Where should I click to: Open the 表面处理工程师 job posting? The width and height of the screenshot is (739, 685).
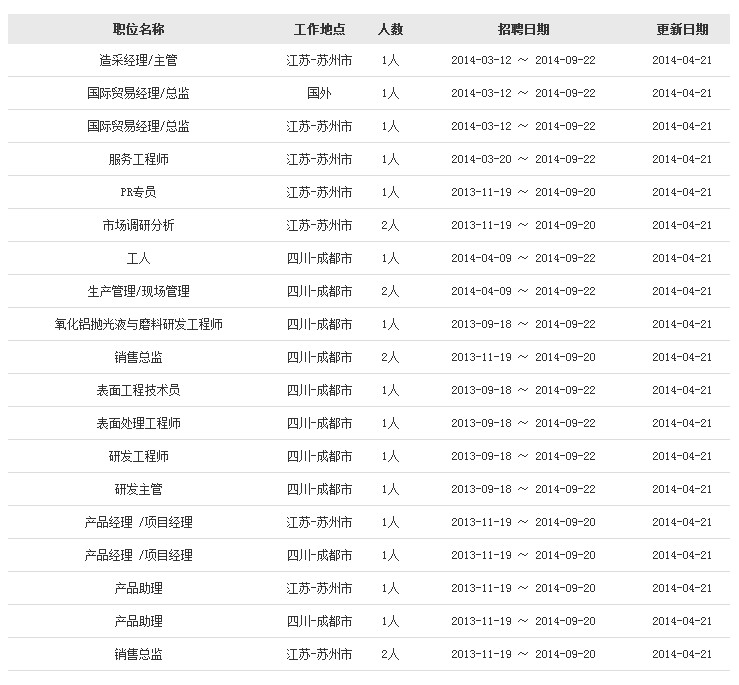click(138, 423)
